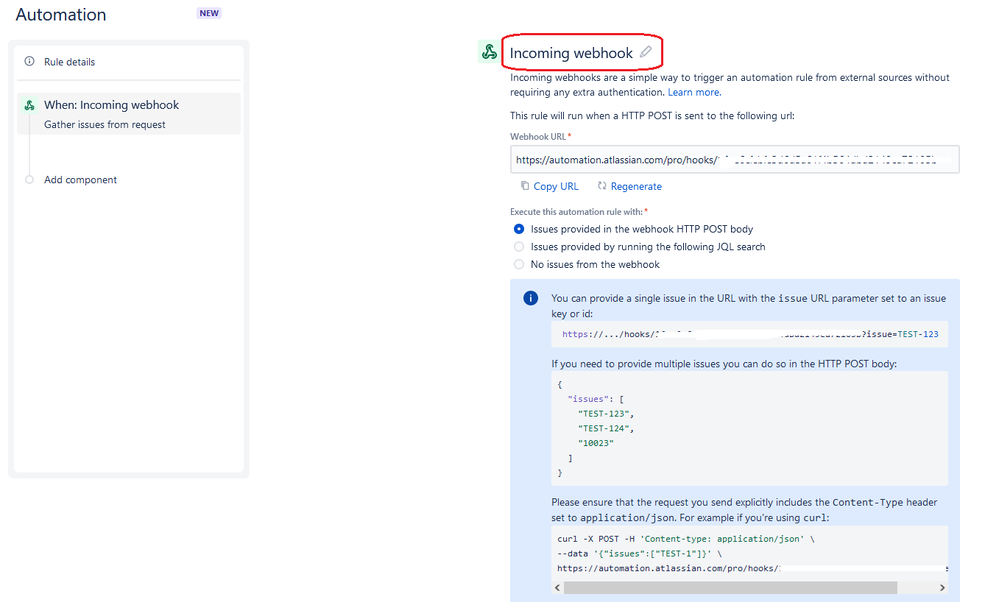
Task: Click the "Execute this automation rule with:" label
Action: [x=579, y=211]
